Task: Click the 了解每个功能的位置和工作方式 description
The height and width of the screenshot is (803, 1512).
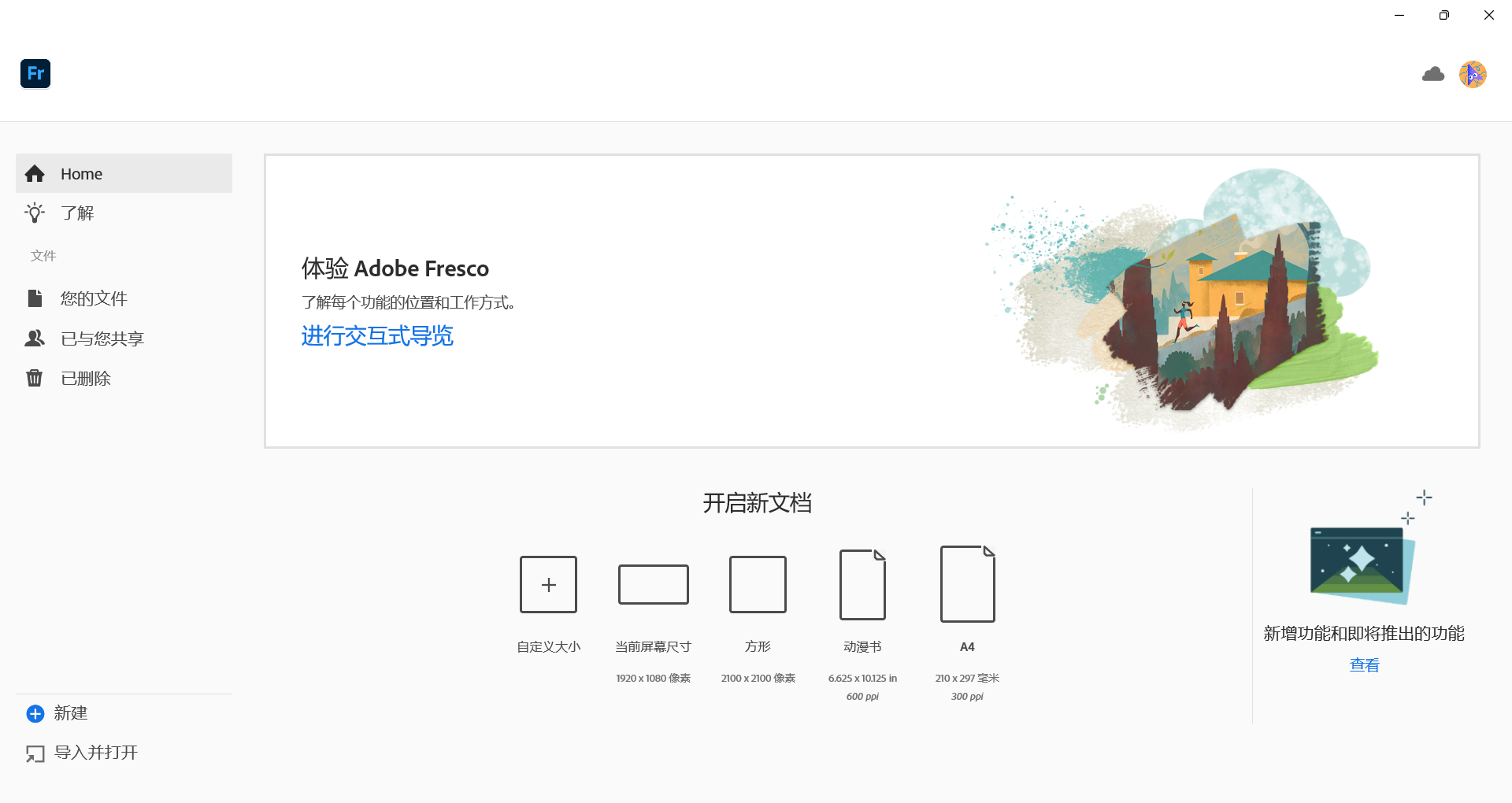Action: pyautogui.click(x=408, y=302)
